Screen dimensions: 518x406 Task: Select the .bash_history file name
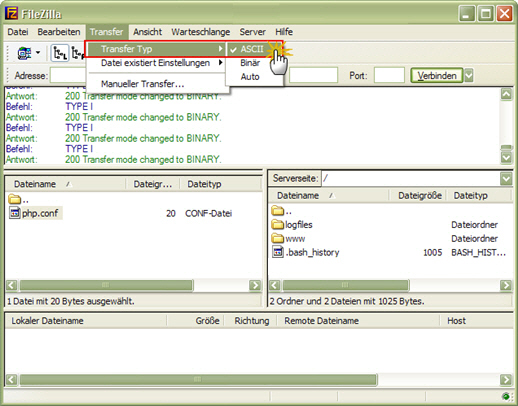pyautogui.click(x=313, y=252)
